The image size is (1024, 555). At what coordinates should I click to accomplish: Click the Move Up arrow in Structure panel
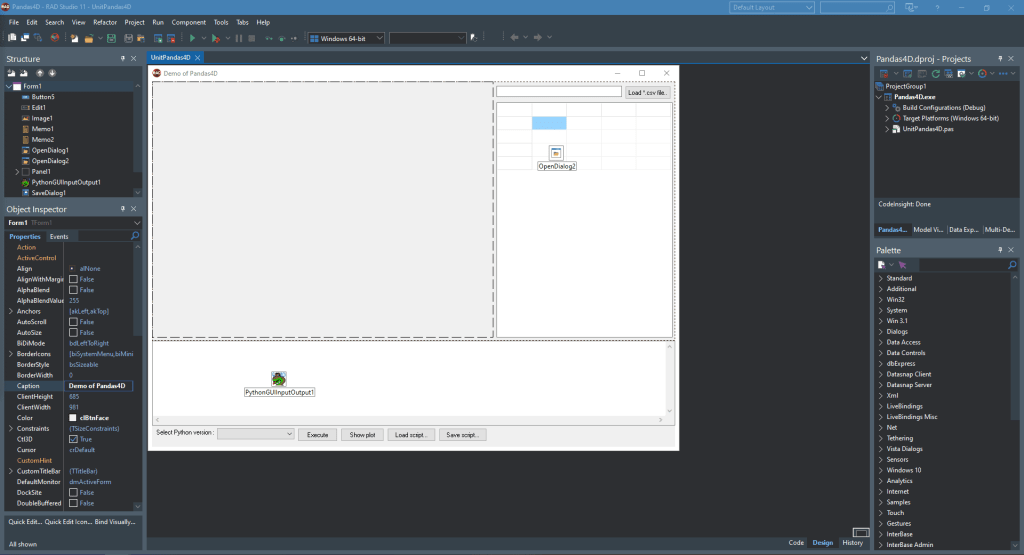40,73
